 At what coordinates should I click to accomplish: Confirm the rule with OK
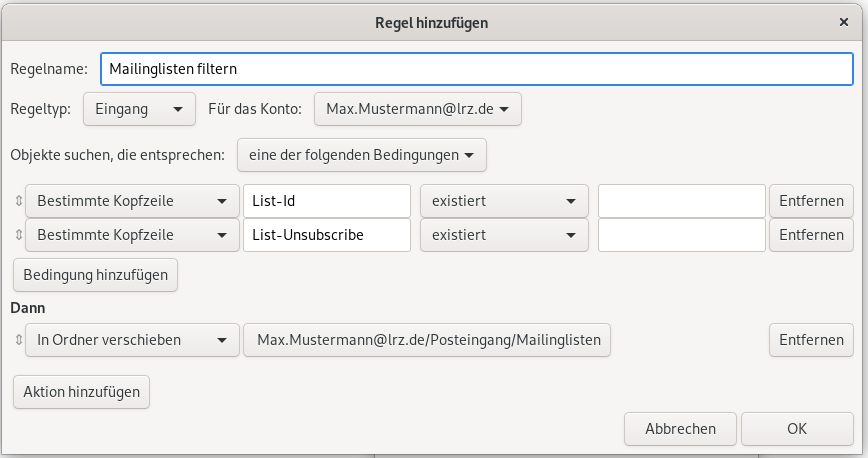(796, 429)
